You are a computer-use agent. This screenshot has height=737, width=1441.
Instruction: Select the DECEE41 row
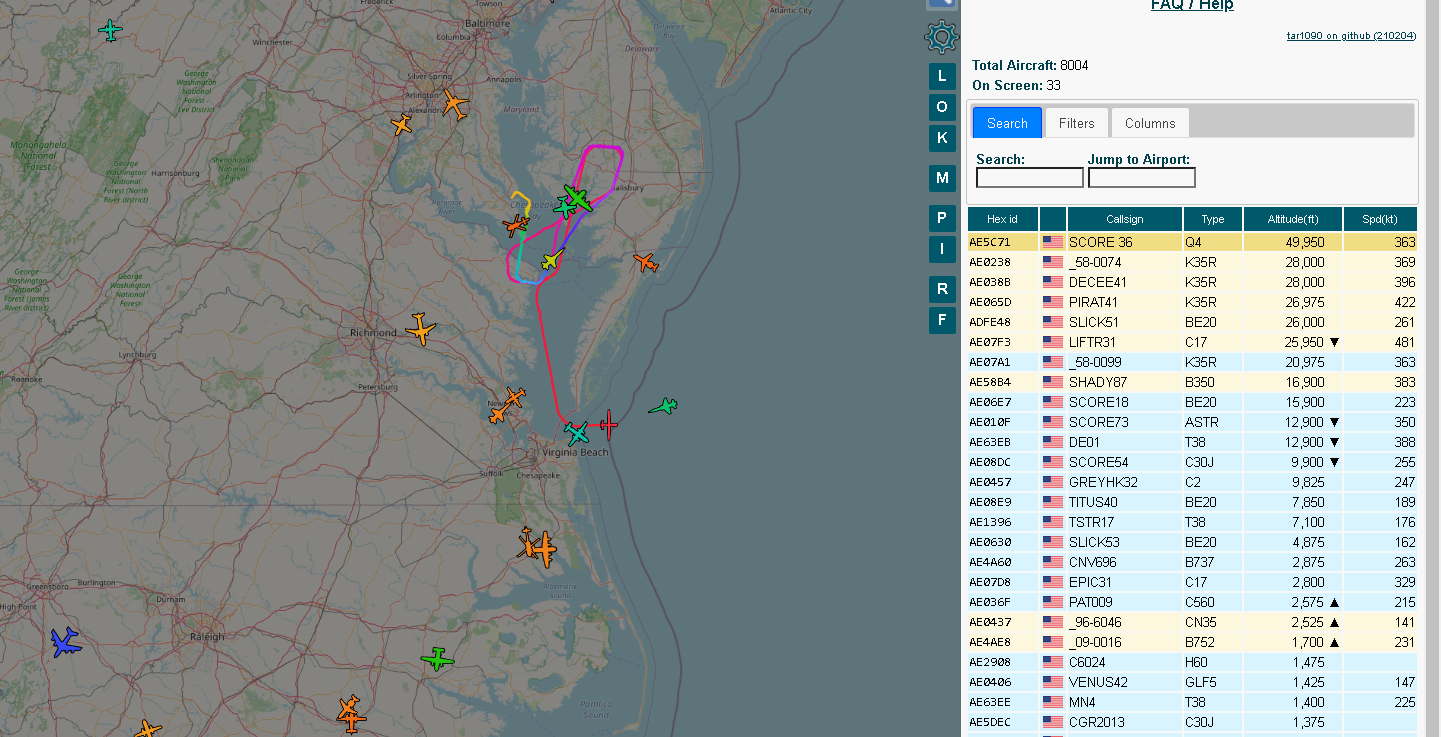click(x=1192, y=282)
